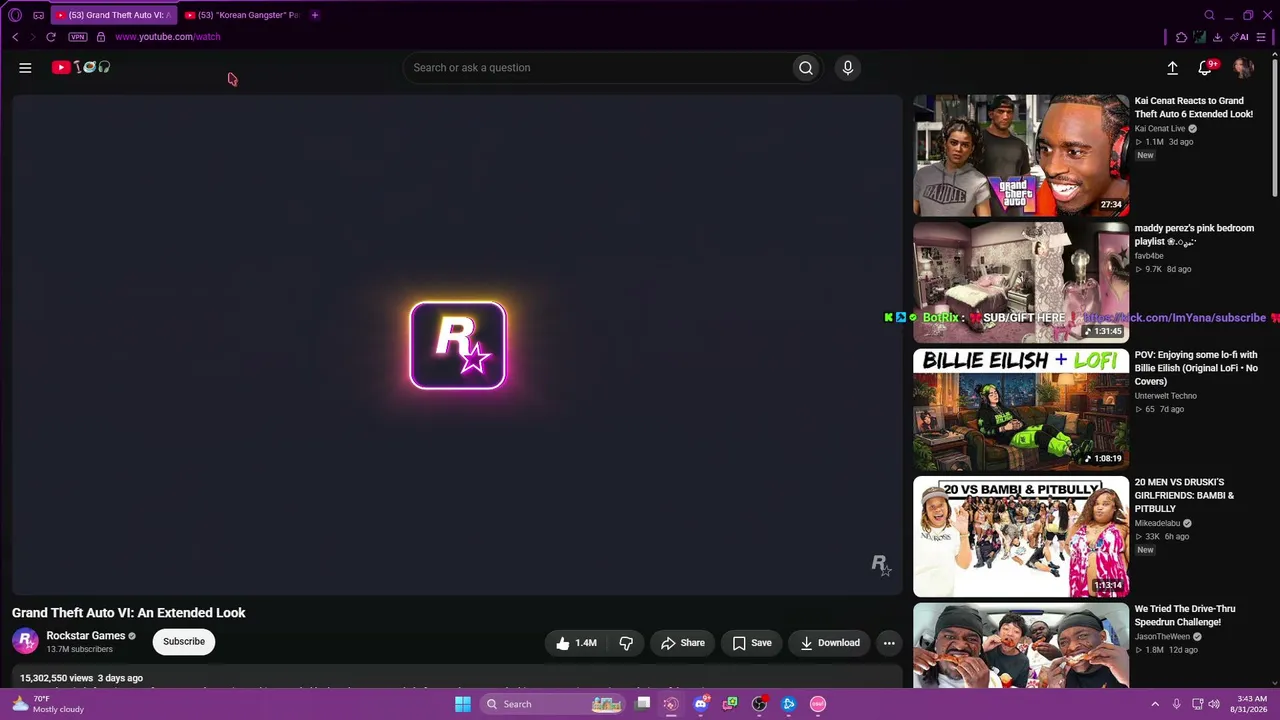Open the Opera GX main menu
Screen dimensions: 1280x720
[15, 15]
